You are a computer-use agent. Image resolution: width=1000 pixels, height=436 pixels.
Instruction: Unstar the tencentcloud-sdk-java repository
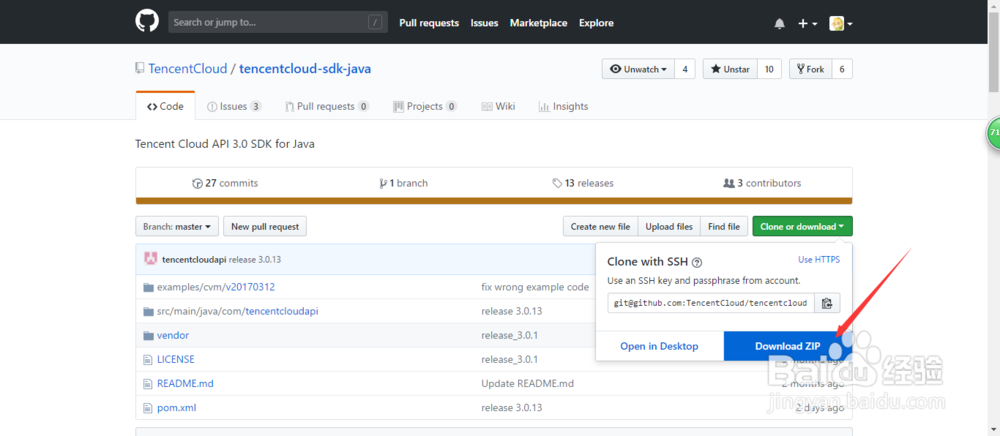(729, 69)
